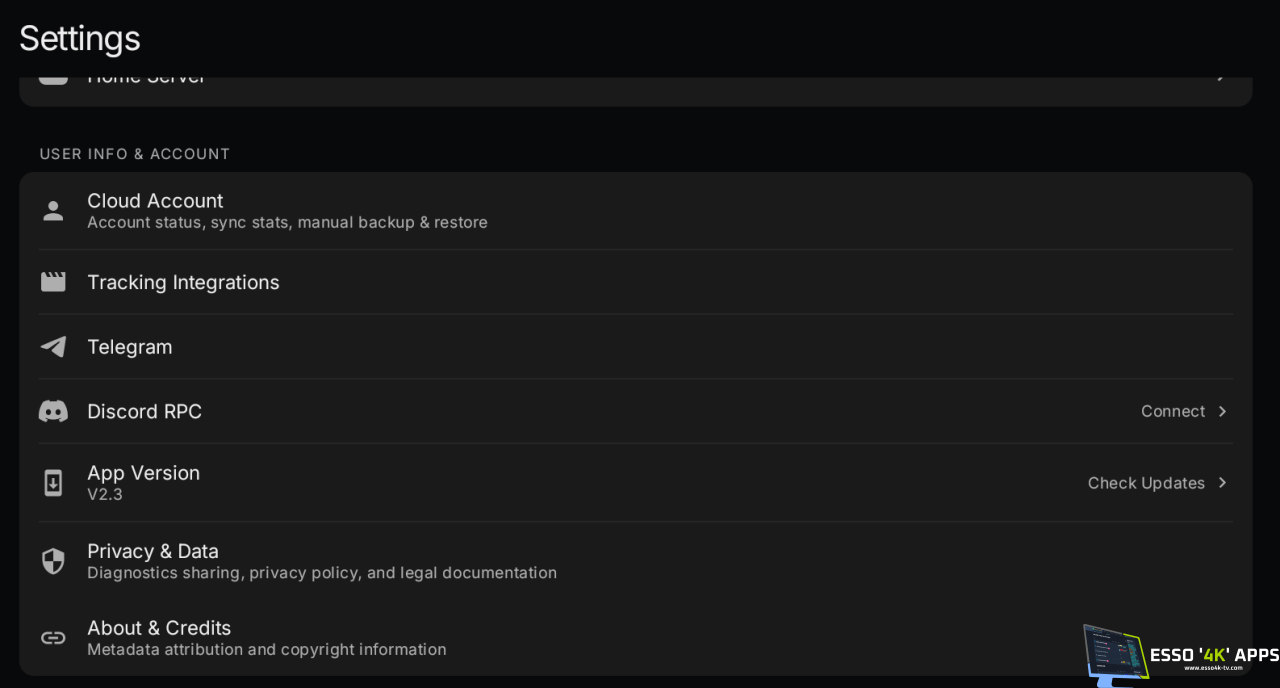Click the chevron next to Check Updates

pyautogui.click(x=1222, y=483)
